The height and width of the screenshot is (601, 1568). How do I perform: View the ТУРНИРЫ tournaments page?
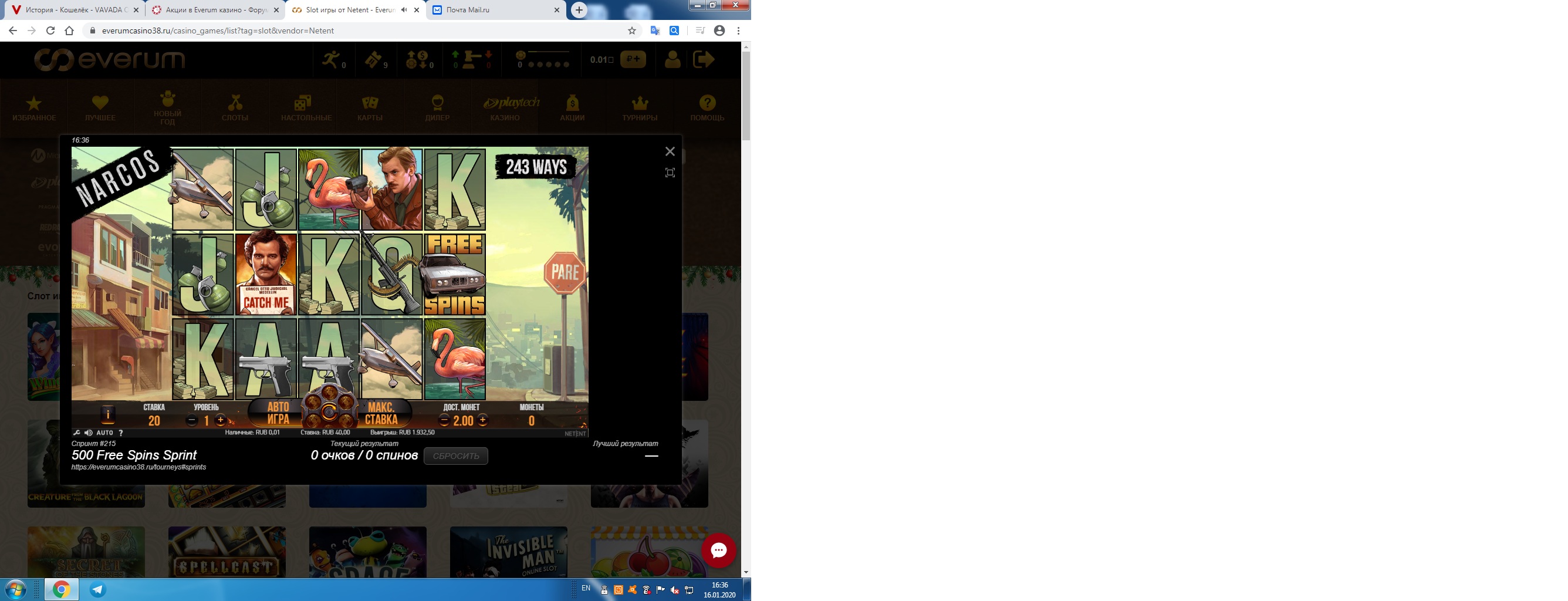click(640, 109)
